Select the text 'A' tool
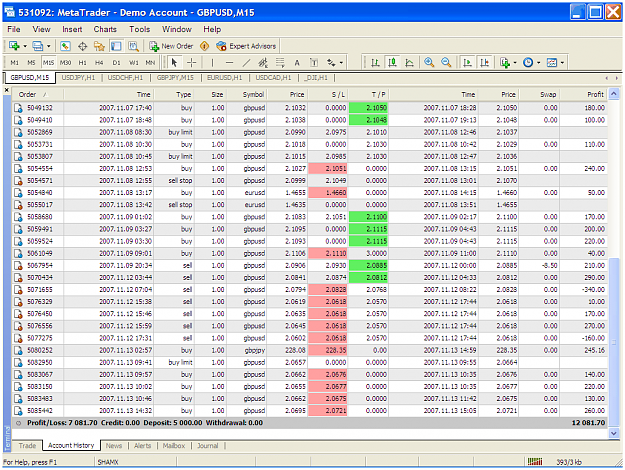Viewport: 625px width, 470px height. (x=297, y=63)
